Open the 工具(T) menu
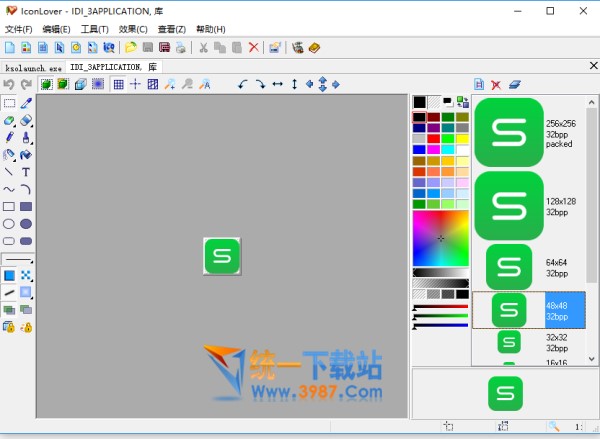 pyautogui.click(x=95, y=29)
